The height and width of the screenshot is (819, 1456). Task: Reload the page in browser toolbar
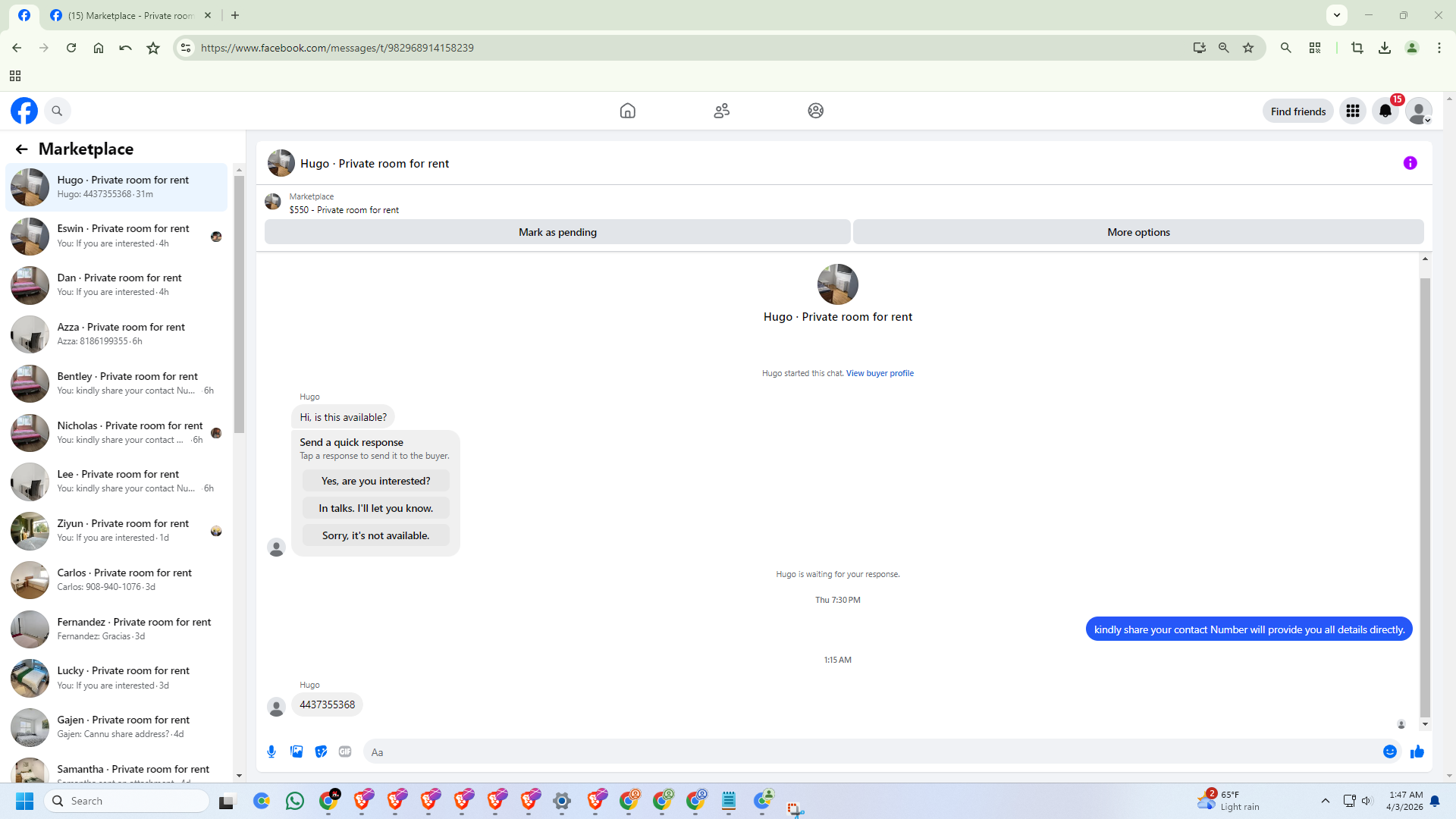point(71,48)
